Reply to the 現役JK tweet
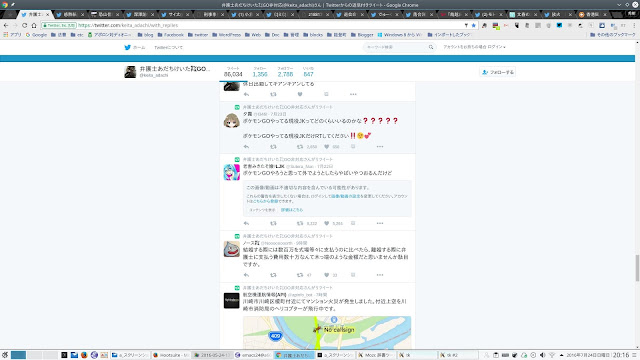 tap(246, 147)
